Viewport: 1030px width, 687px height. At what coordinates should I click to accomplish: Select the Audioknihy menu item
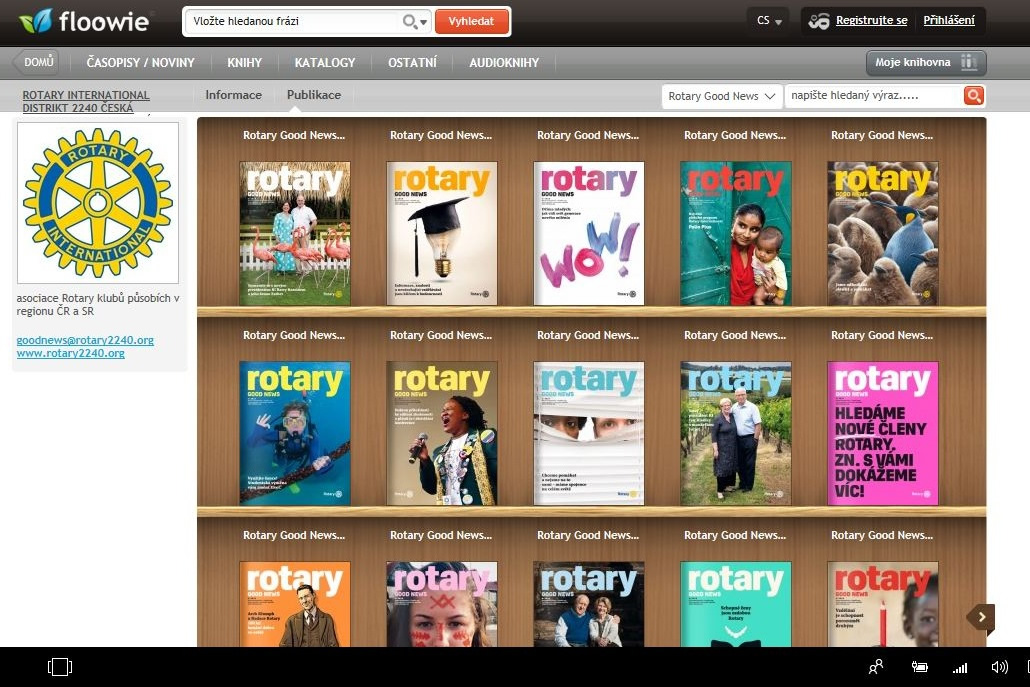point(504,63)
